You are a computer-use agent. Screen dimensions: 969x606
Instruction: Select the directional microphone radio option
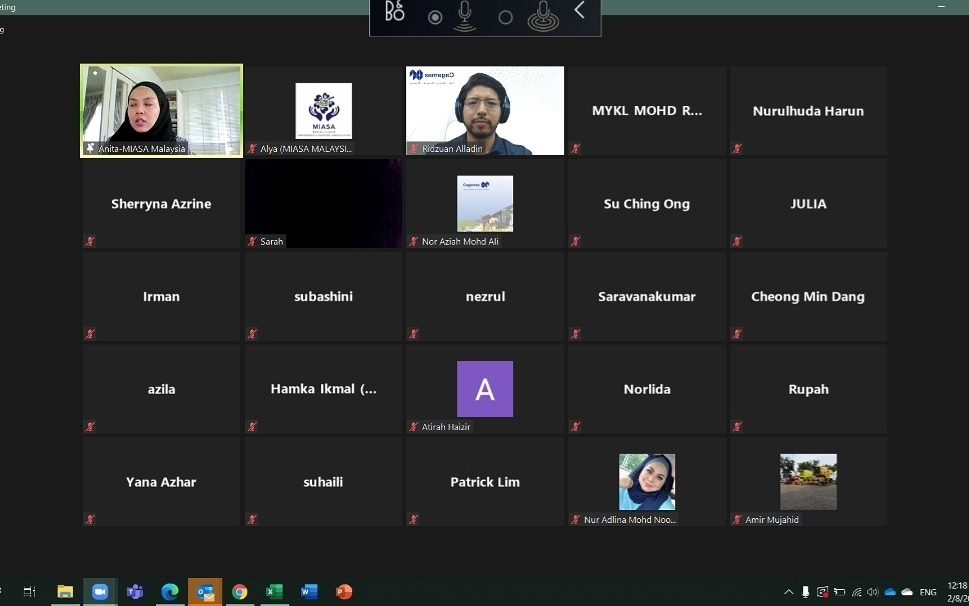click(x=435, y=17)
